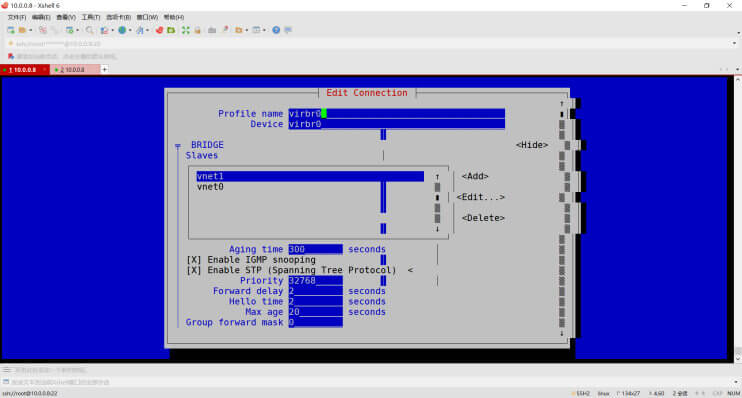Viewport: 742px width, 398px height.
Task: Click the green Xftp file transfer icon
Action: point(171,30)
